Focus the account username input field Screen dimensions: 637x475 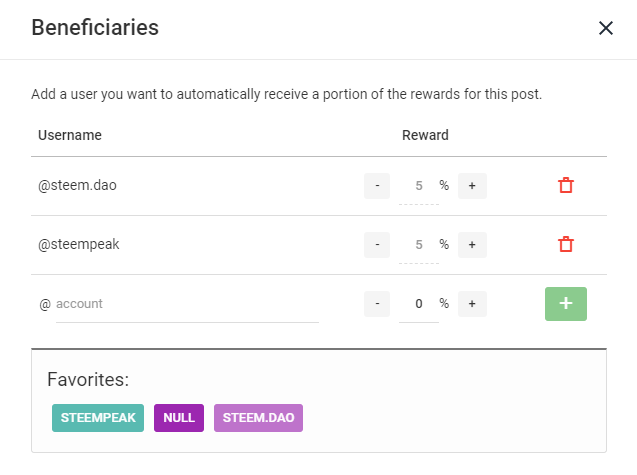tap(185, 304)
